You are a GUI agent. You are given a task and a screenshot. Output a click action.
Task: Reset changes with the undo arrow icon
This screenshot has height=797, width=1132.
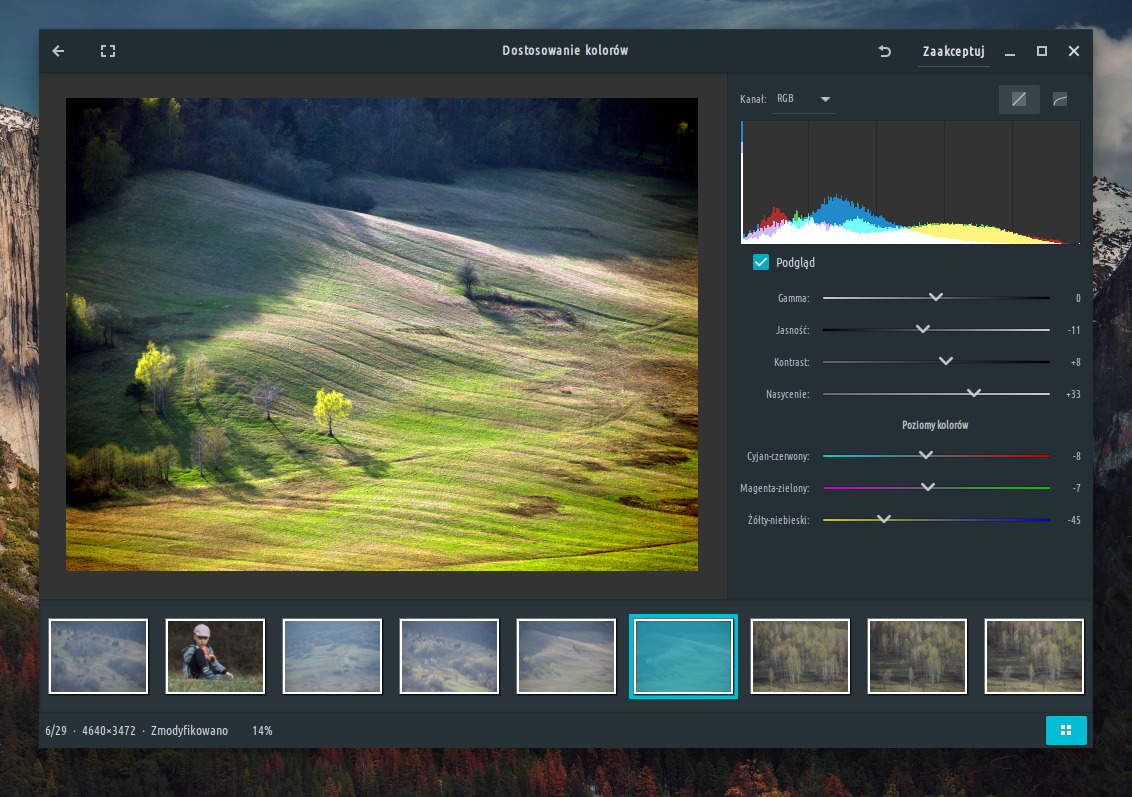click(884, 51)
